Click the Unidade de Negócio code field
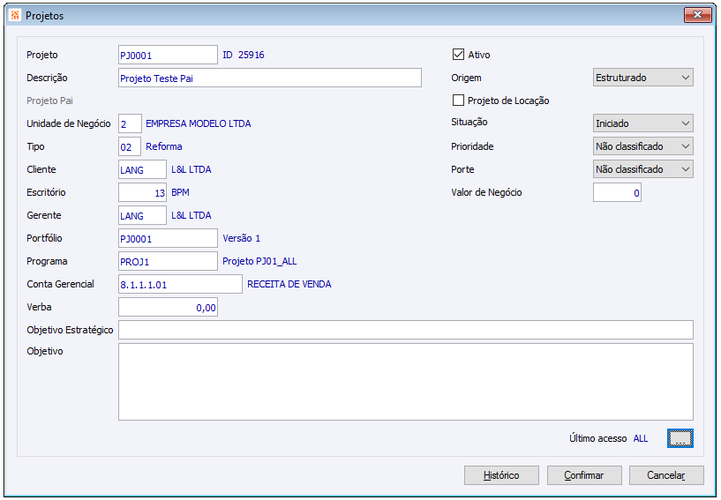721x500 pixels. tap(130, 124)
